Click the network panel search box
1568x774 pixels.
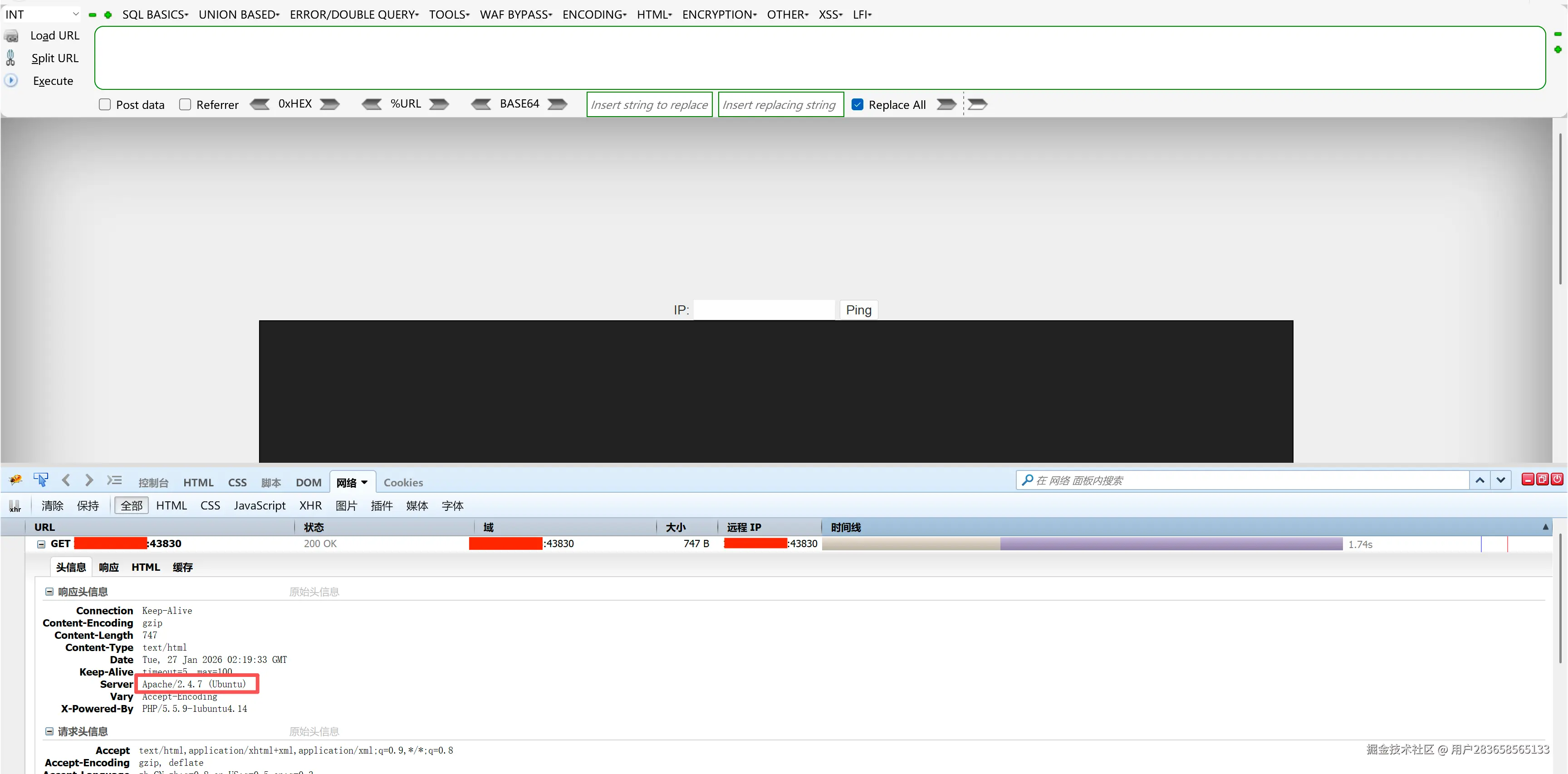(1243, 480)
